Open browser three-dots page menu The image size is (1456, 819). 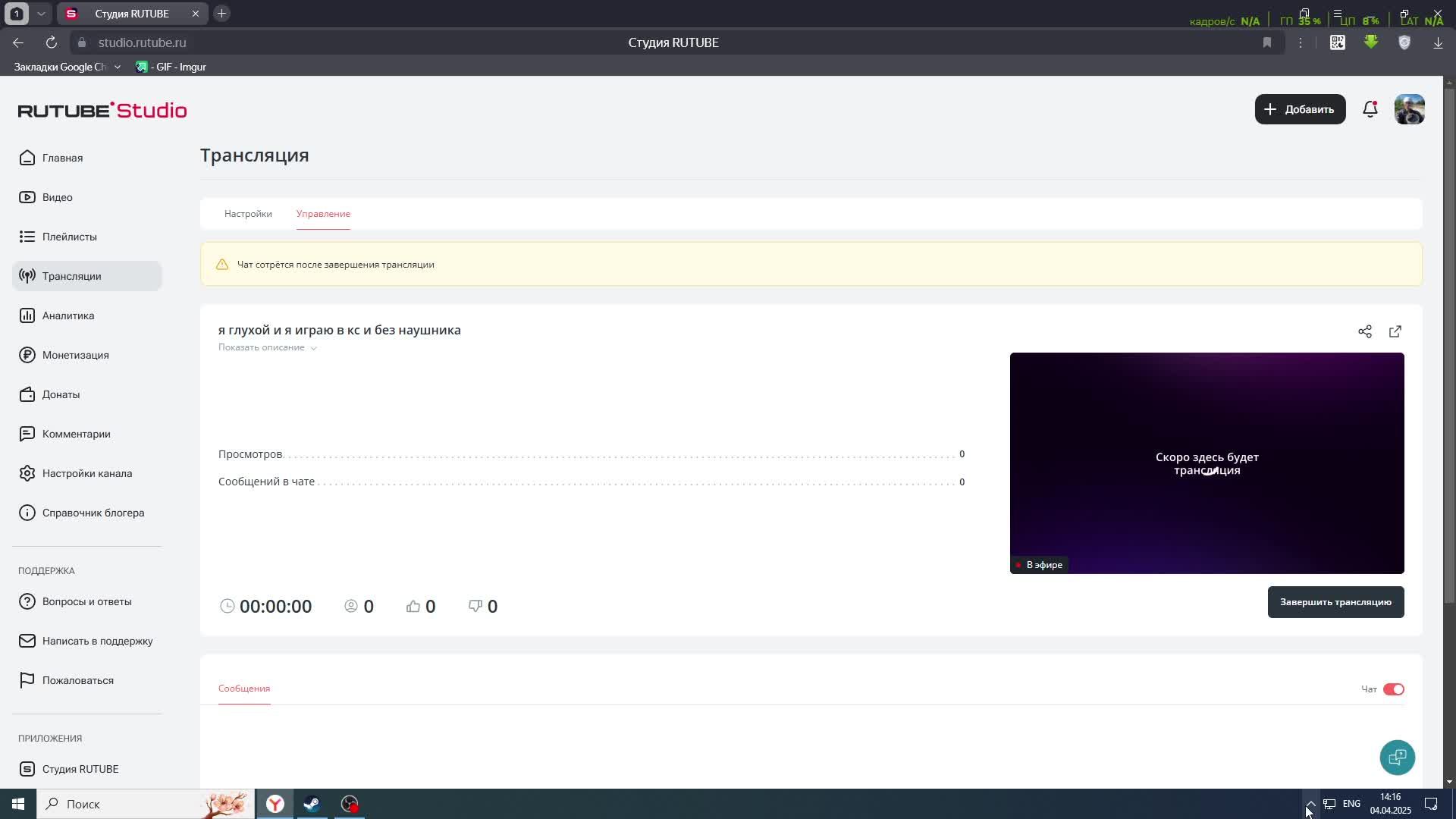coord(1301,42)
